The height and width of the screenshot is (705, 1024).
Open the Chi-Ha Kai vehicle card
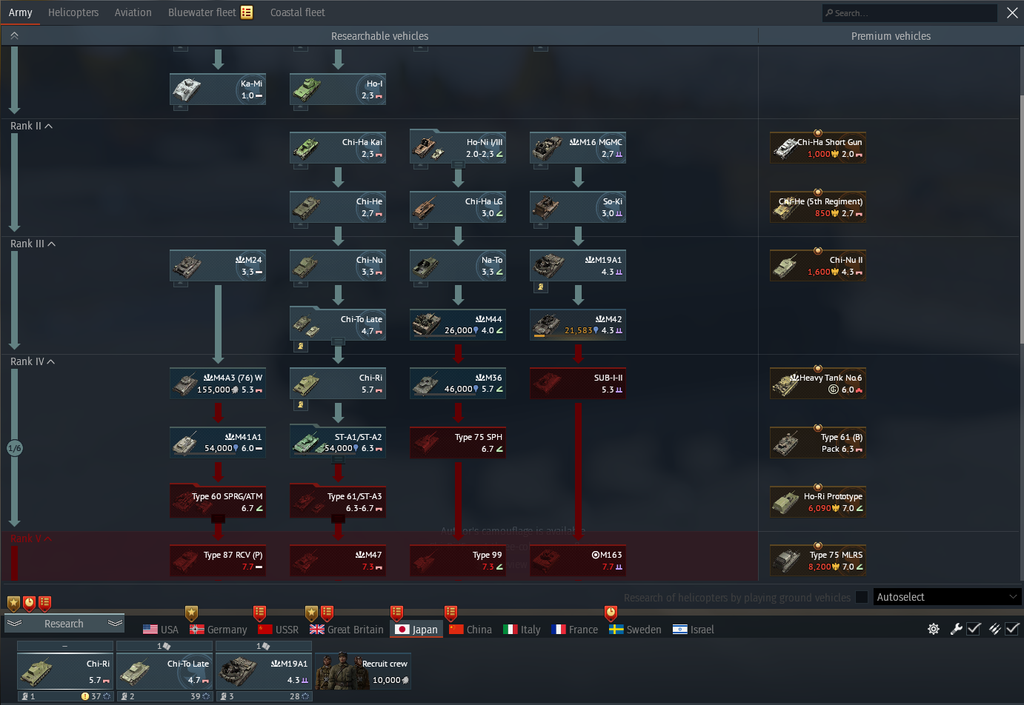click(x=338, y=148)
